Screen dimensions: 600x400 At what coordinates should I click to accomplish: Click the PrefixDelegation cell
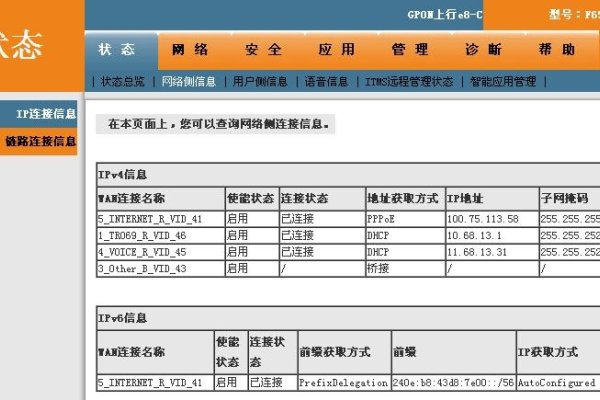(343, 383)
